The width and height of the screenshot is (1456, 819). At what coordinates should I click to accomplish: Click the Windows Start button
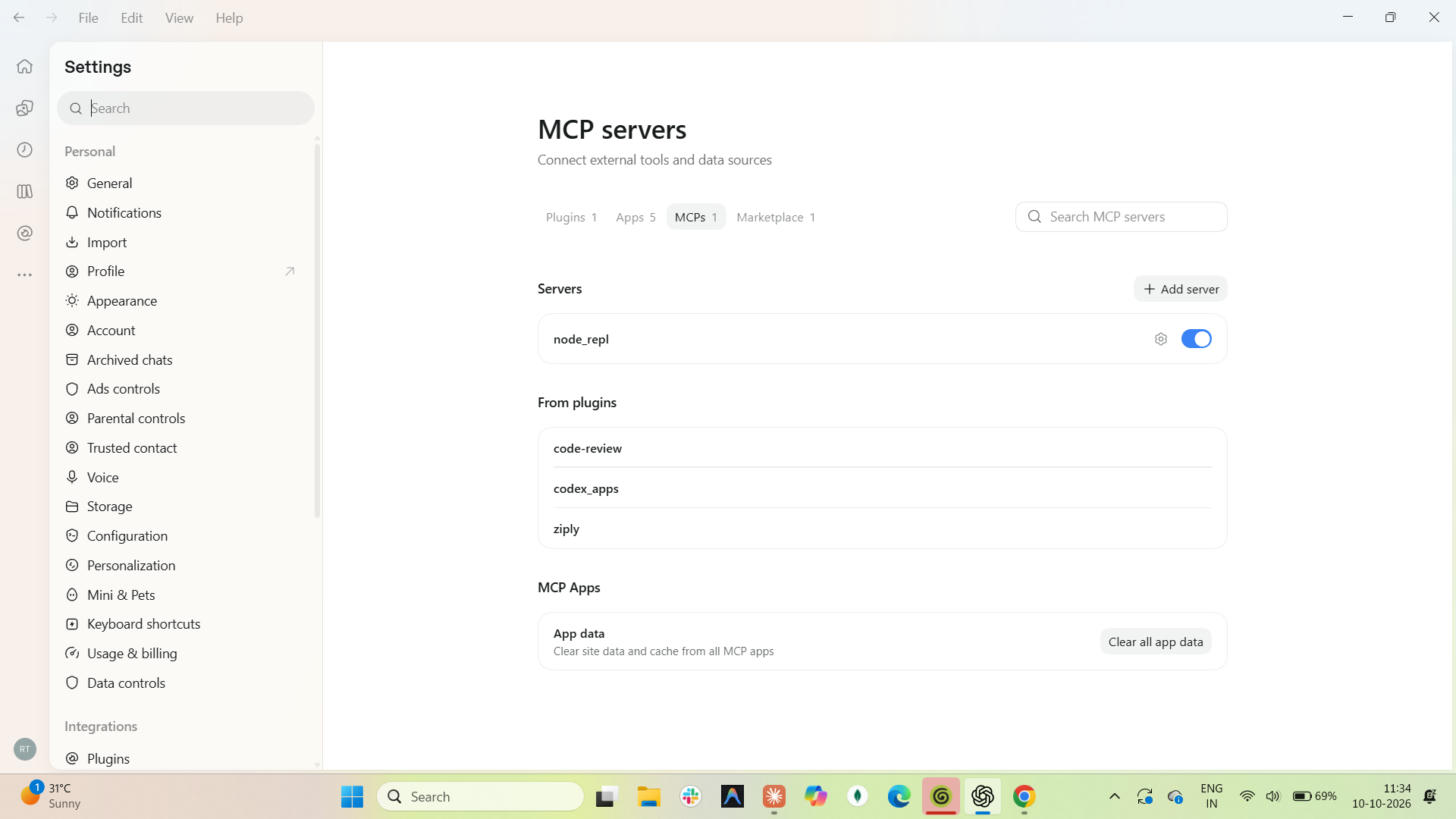[x=352, y=797]
